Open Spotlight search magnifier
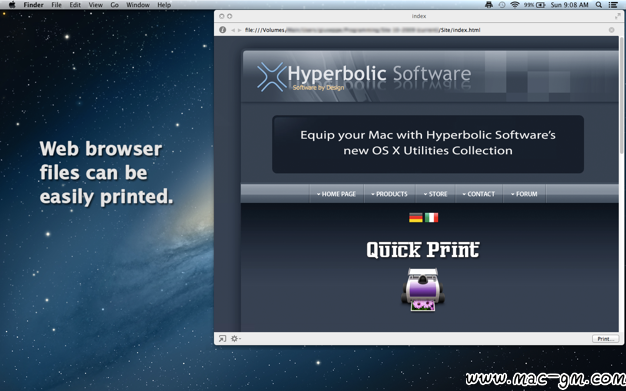 (x=599, y=5)
